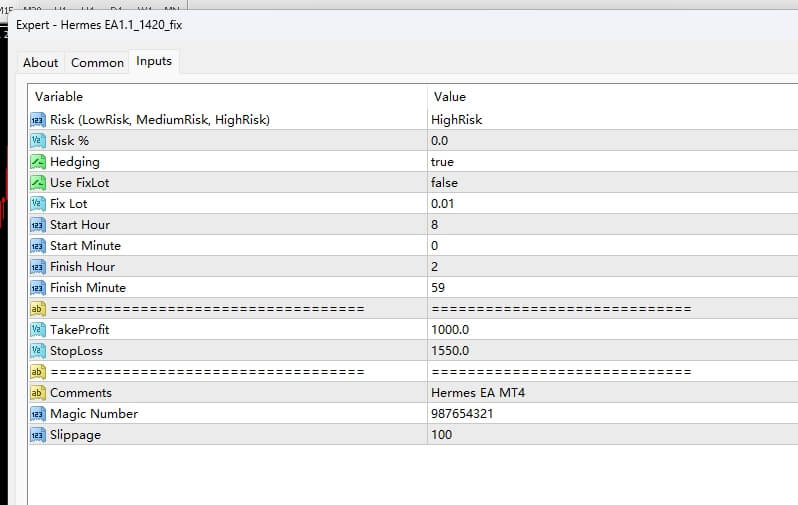This screenshot has height=505, width=798.
Task: Select the Start Hour variable name
Action: pyautogui.click(x=80, y=225)
